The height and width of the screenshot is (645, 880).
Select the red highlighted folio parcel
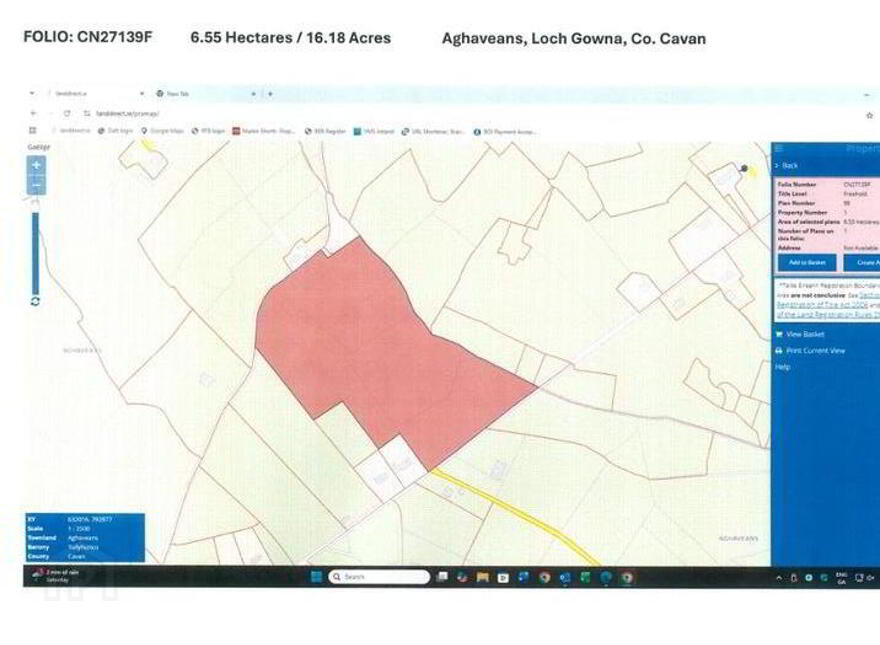point(370,348)
